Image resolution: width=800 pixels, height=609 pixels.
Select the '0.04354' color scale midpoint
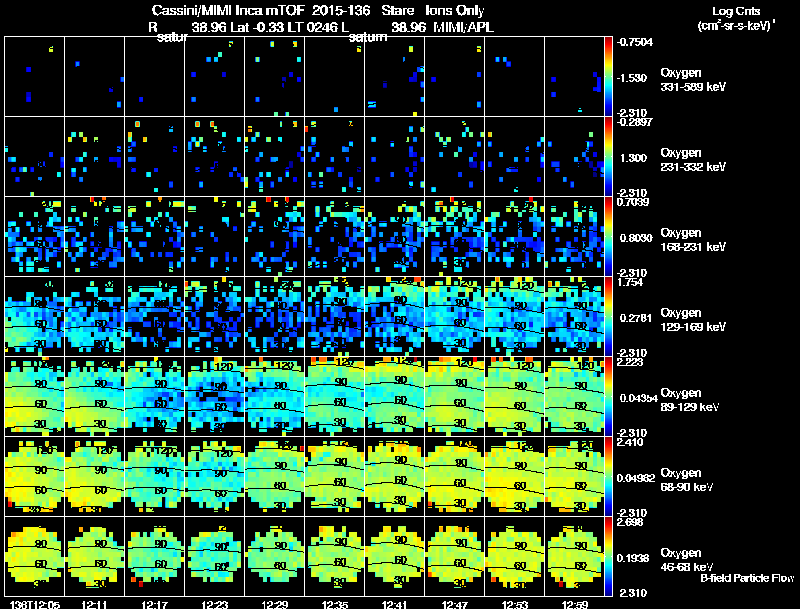tap(639, 398)
